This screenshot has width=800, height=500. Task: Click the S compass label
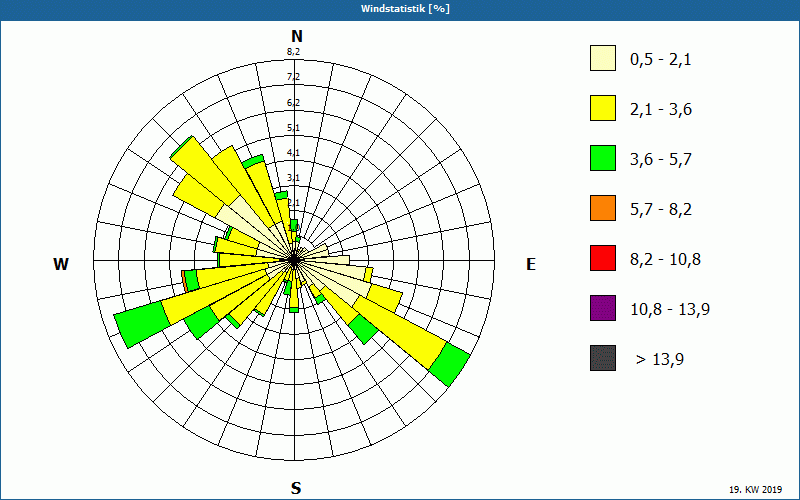tap(296, 488)
